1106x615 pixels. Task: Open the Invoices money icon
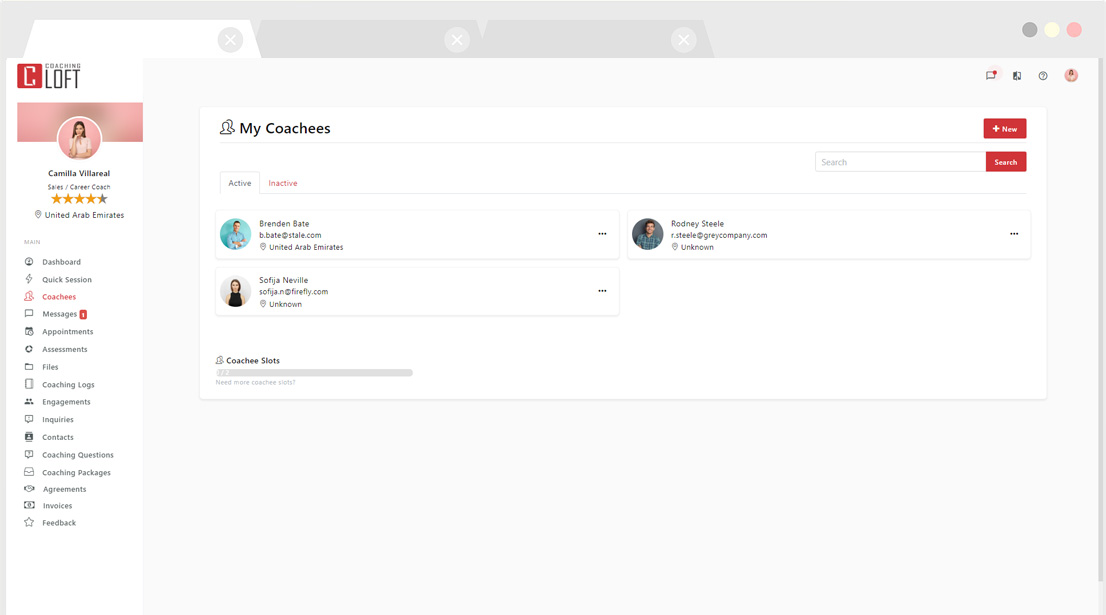tap(29, 505)
